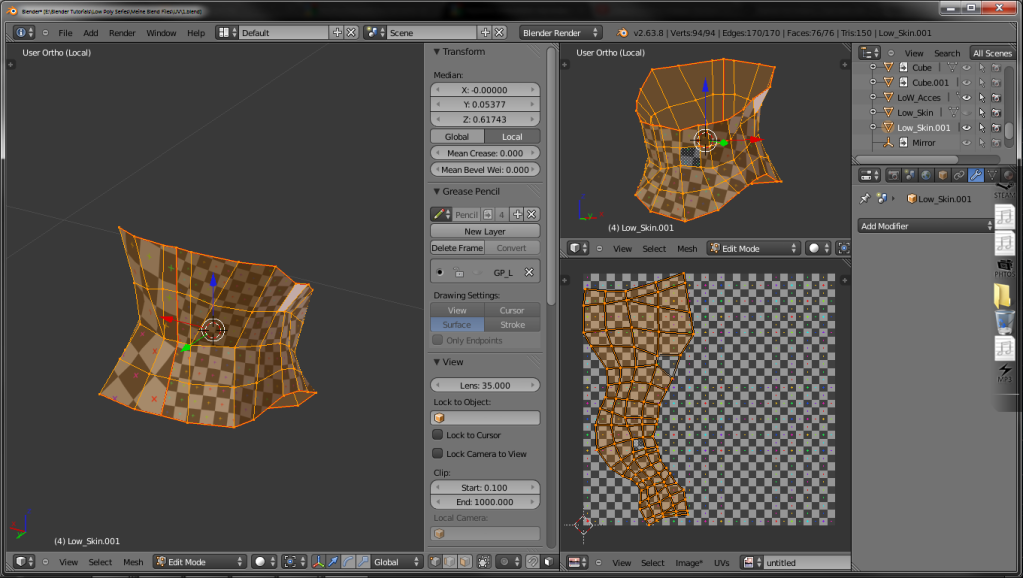Select edge select mode in left viewport

[450, 562]
